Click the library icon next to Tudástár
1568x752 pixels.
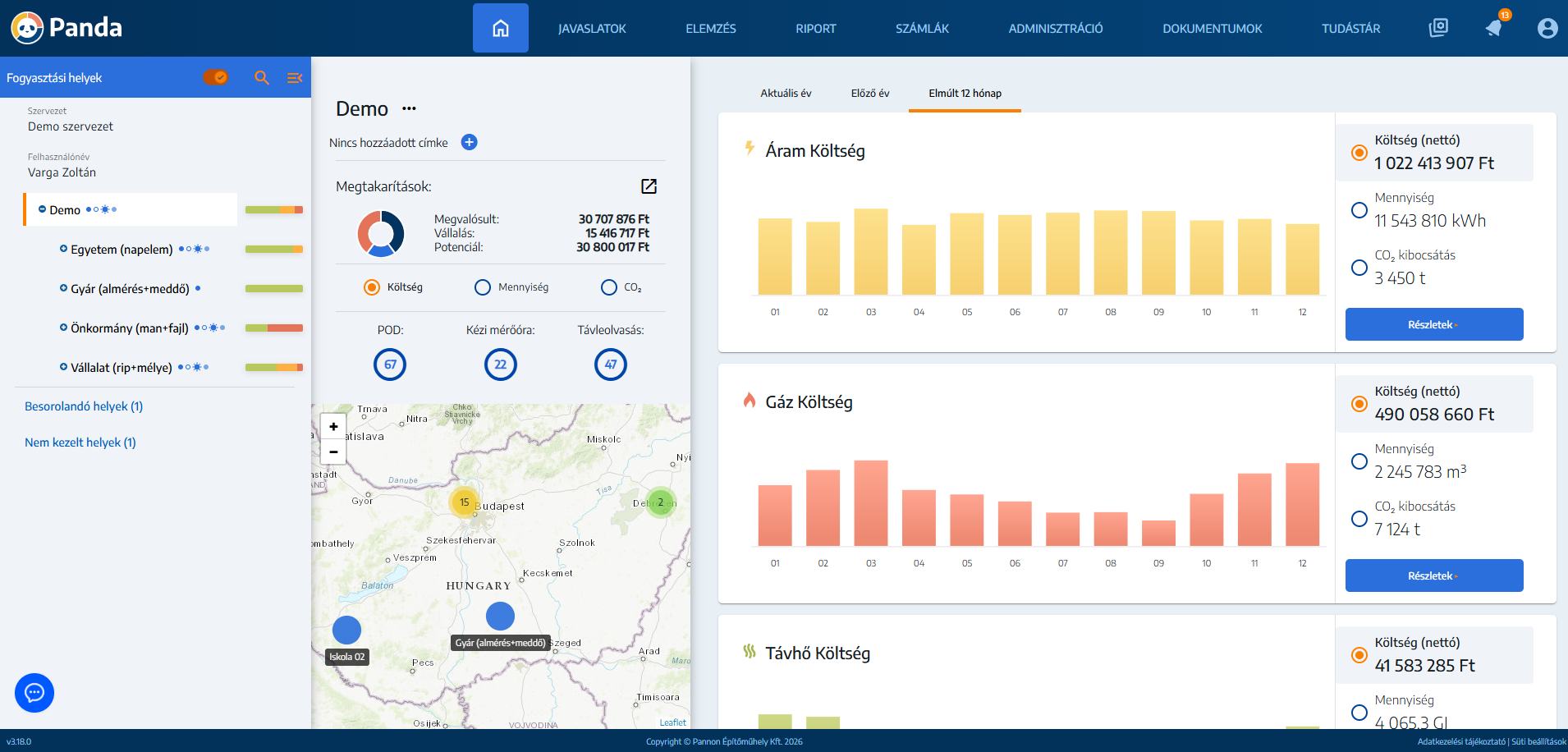click(x=1438, y=28)
